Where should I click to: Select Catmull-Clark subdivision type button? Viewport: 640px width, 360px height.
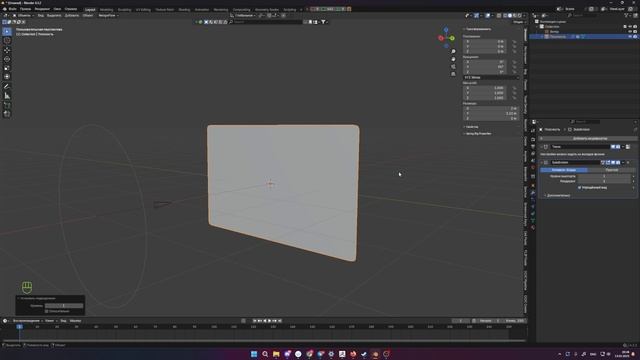pyautogui.click(x=564, y=170)
